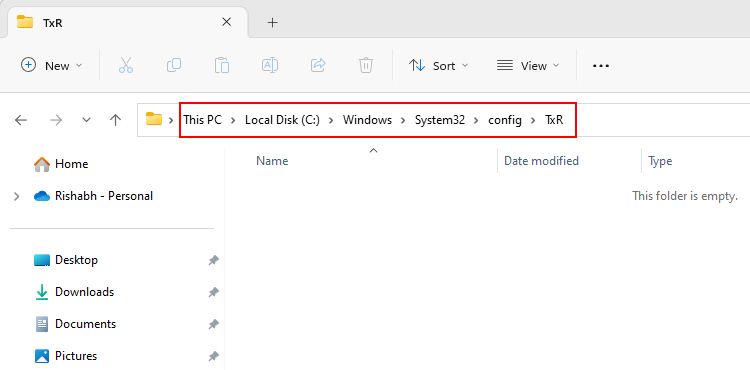The height and width of the screenshot is (370, 750).
Task: Sort by the Type column header
Action: point(660,161)
